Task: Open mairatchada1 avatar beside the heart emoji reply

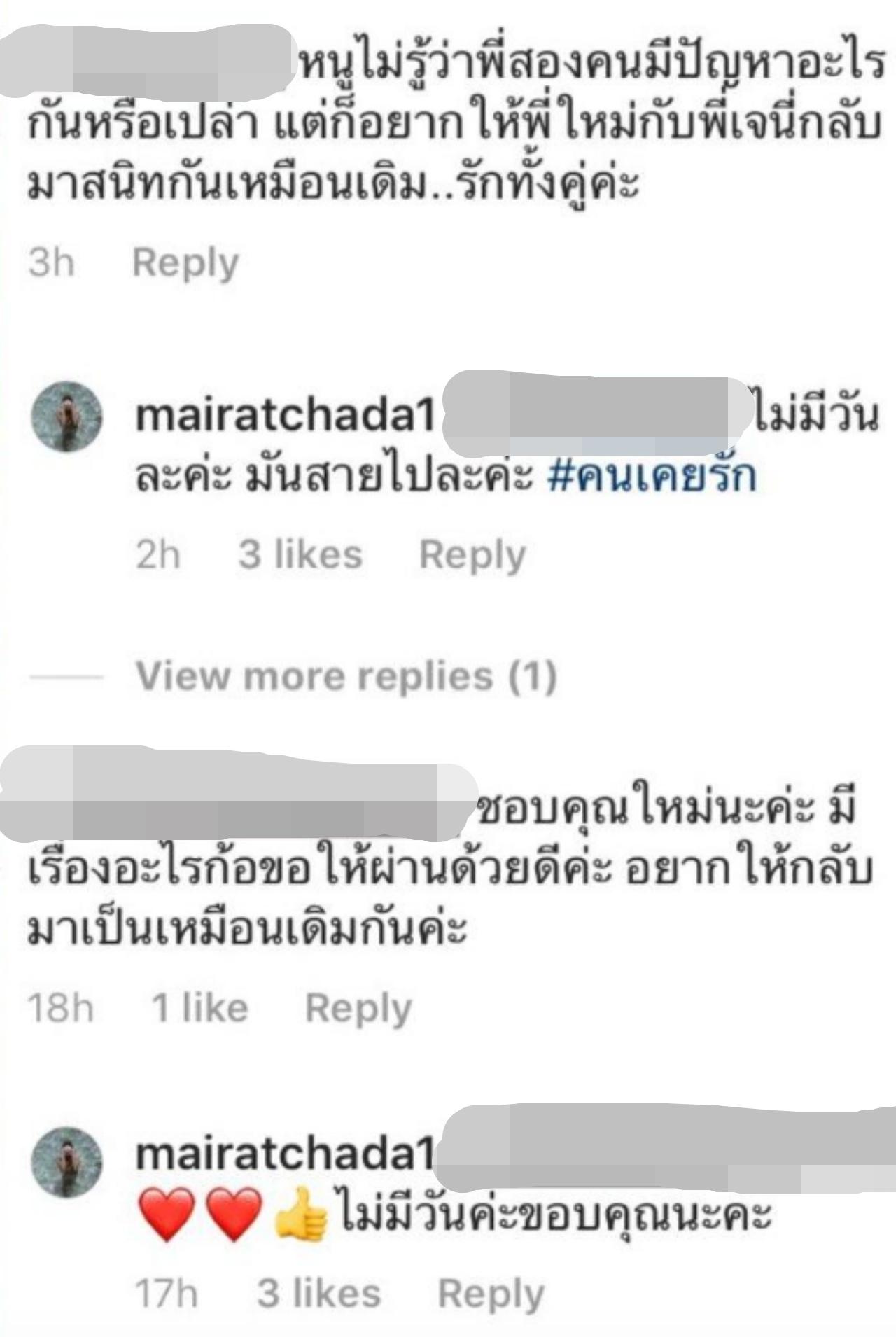Action: (x=67, y=1162)
